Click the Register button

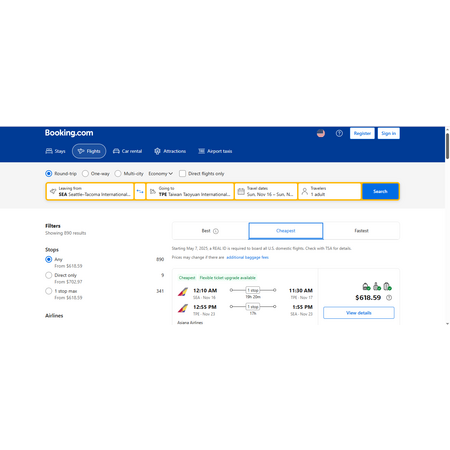point(362,133)
